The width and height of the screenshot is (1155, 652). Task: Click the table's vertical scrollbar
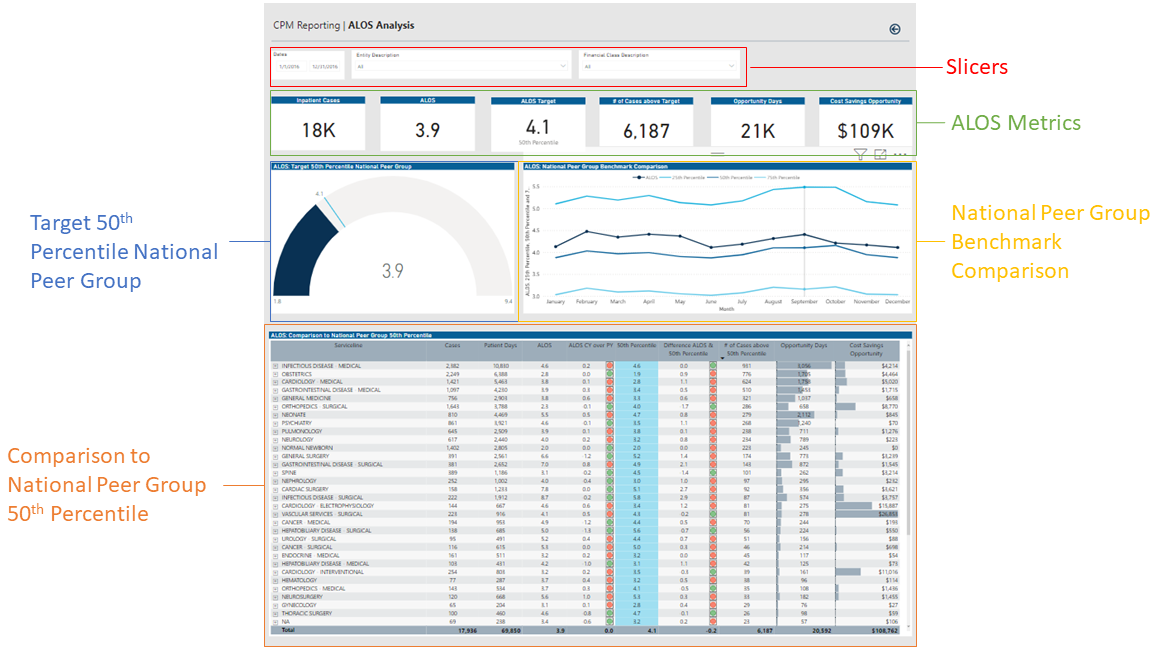click(908, 400)
